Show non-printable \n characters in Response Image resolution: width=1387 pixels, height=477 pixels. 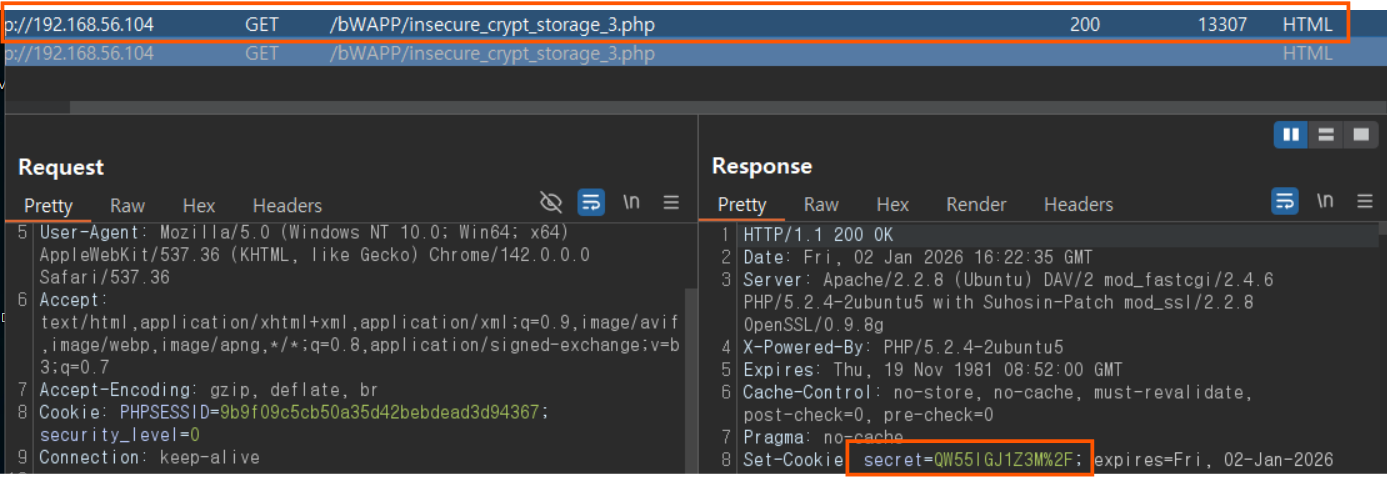pyautogui.click(x=1325, y=201)
